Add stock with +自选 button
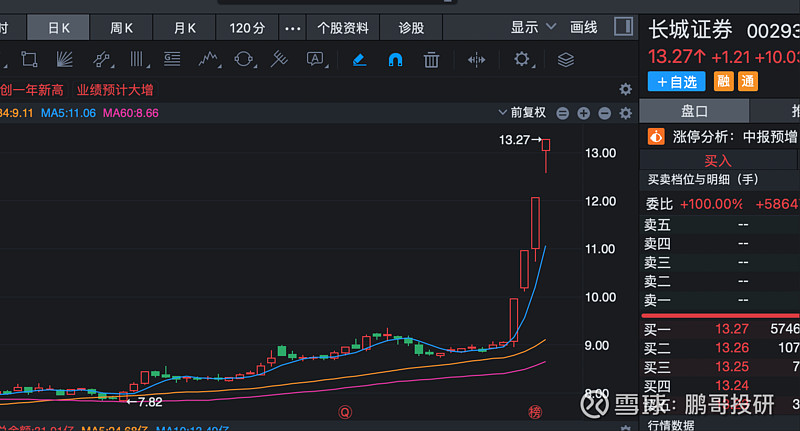The width and height of the screenshot is (800, 431). click(677, 82)
